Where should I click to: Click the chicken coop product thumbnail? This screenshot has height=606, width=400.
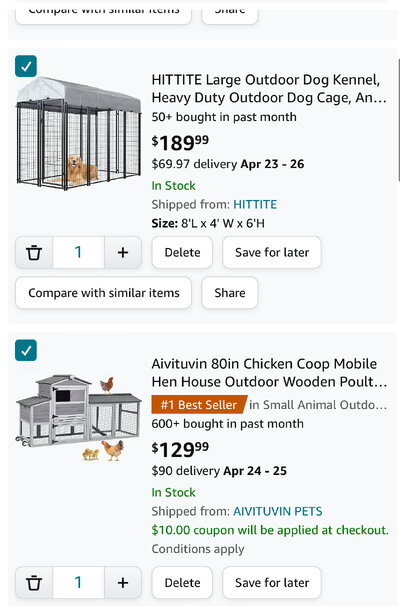click(78, 418)
